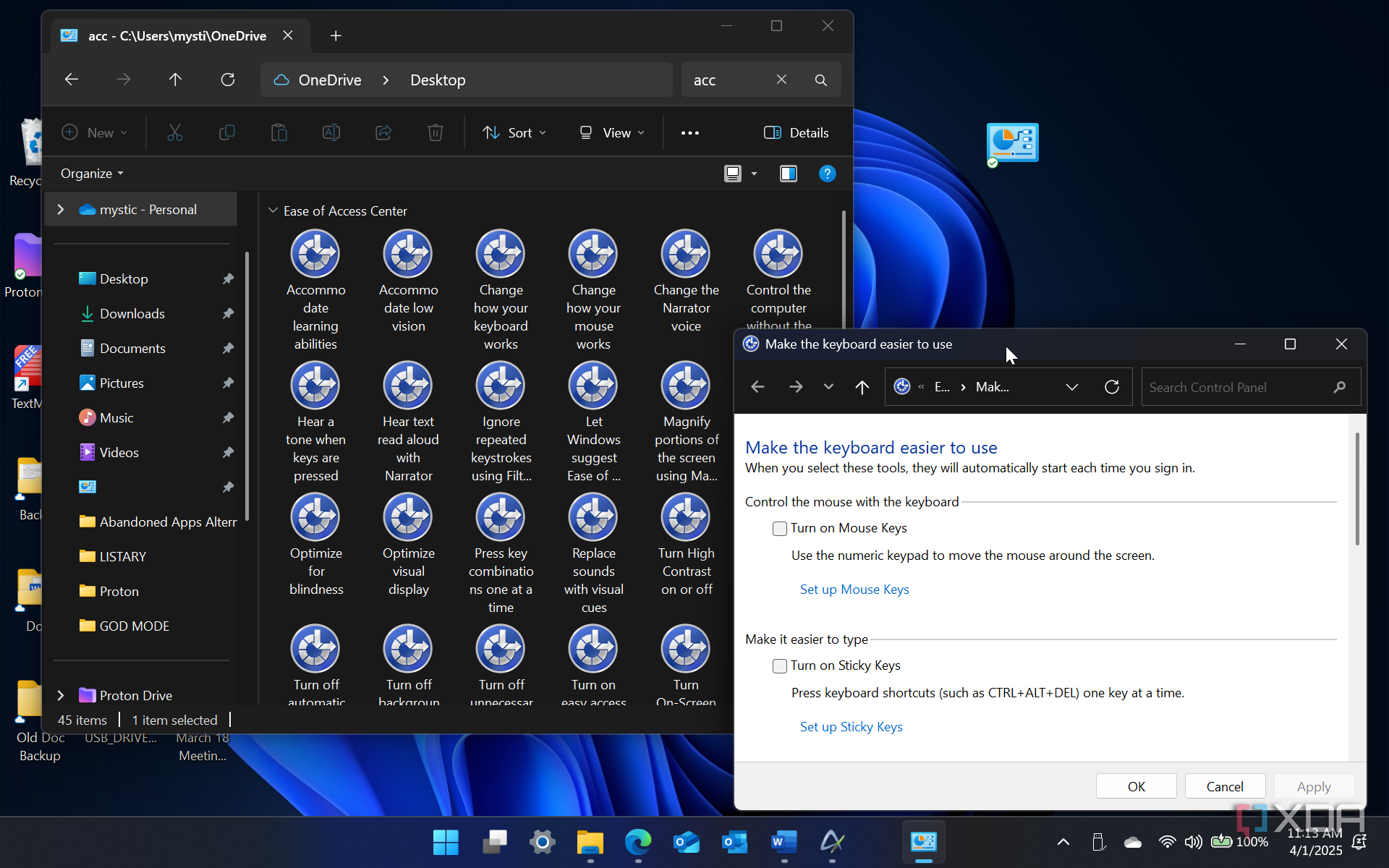This screenshot has height=868, width=1389.
Task: Click the OK button in keyboard dialog
Action: click(1136, 786)
